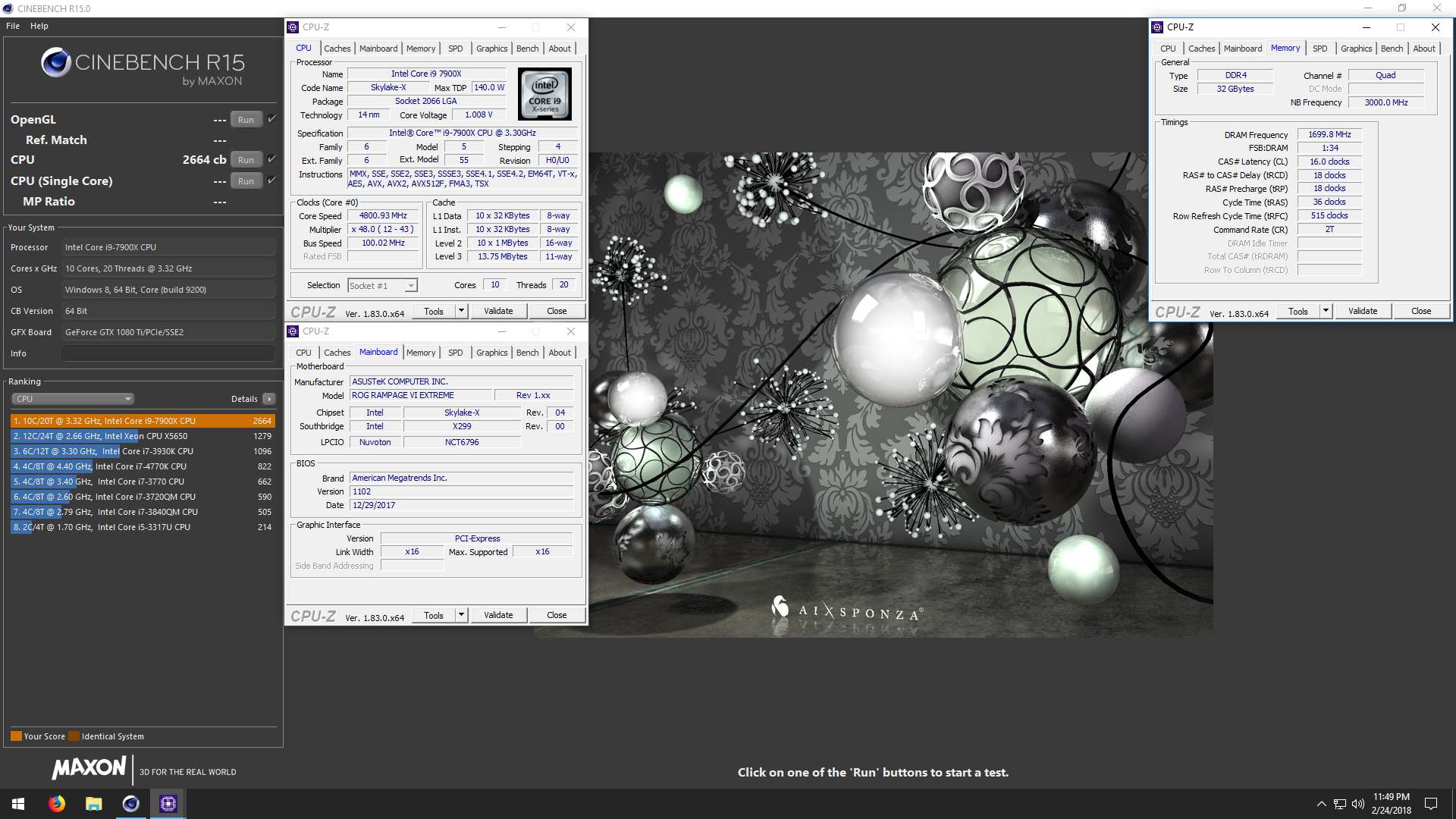Viewport: 1456px width, 819px height.
Task: Switch to Memory tab in top CPU-Z window
Action: click(x=421, y=49)
